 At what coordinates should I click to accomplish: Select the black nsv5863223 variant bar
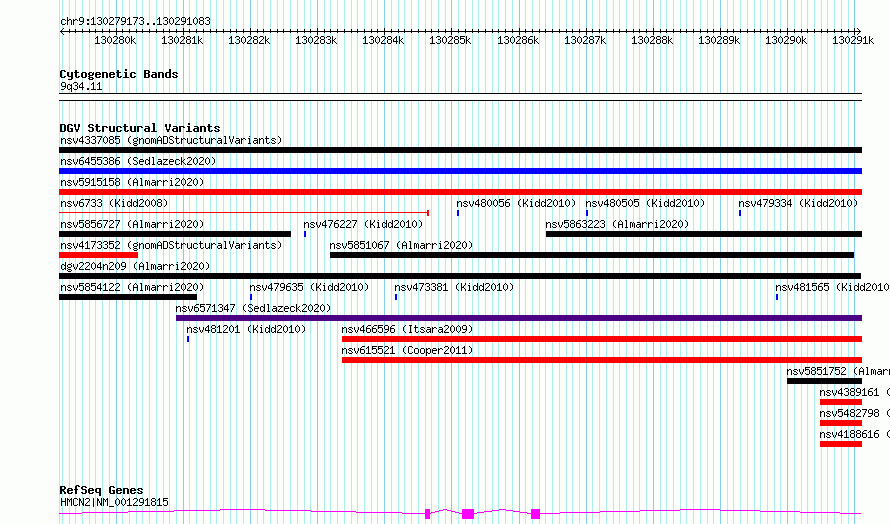704,234
